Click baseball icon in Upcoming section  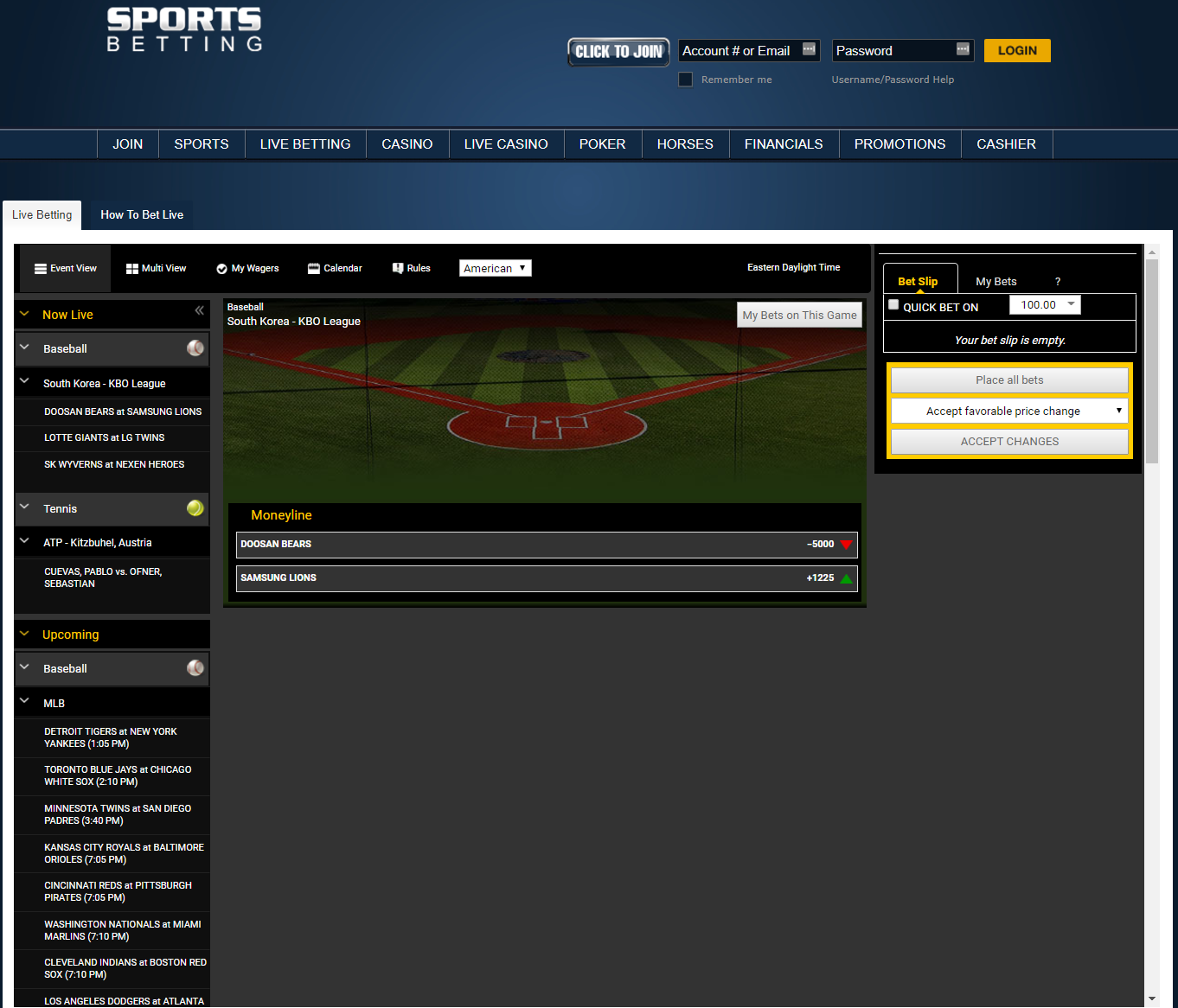[x=195, y=667]
